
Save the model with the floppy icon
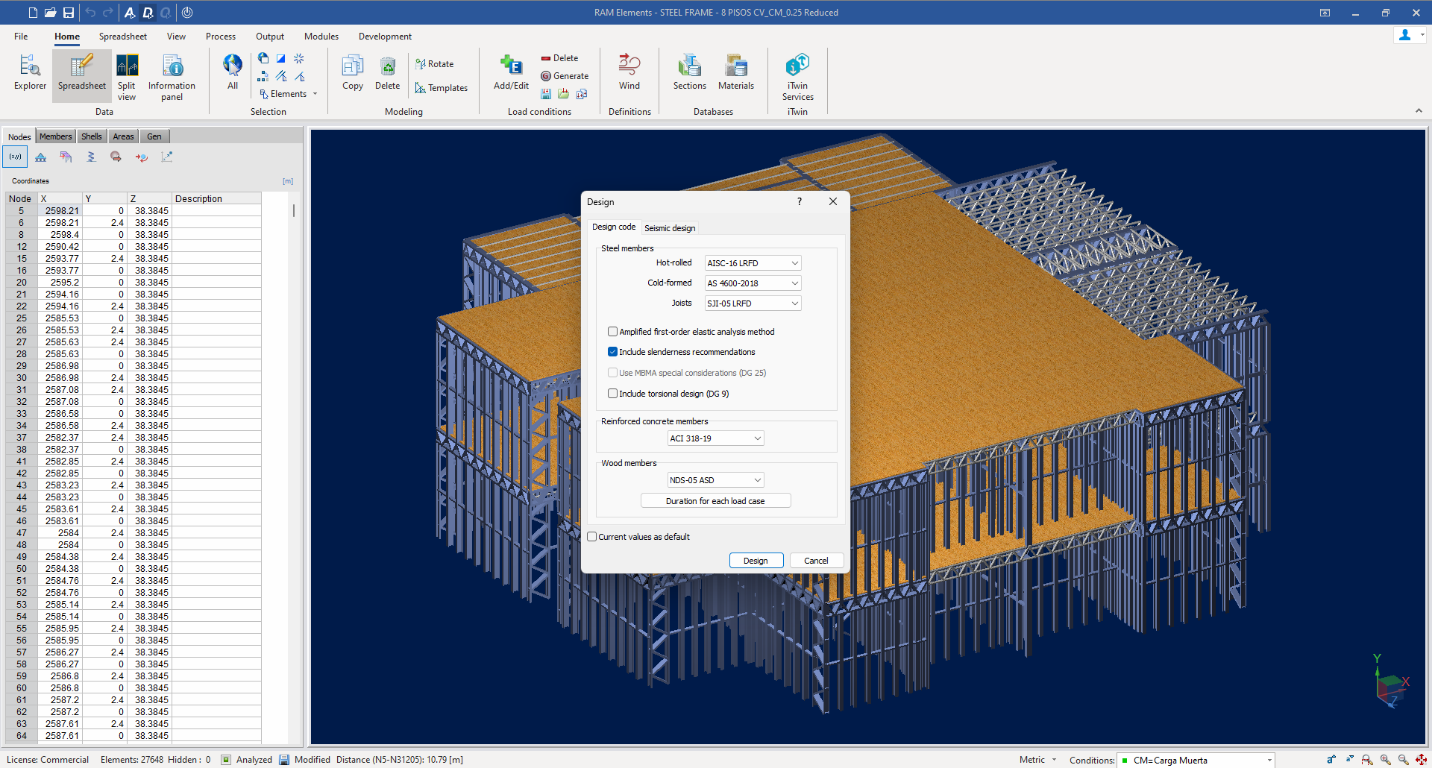68,13
